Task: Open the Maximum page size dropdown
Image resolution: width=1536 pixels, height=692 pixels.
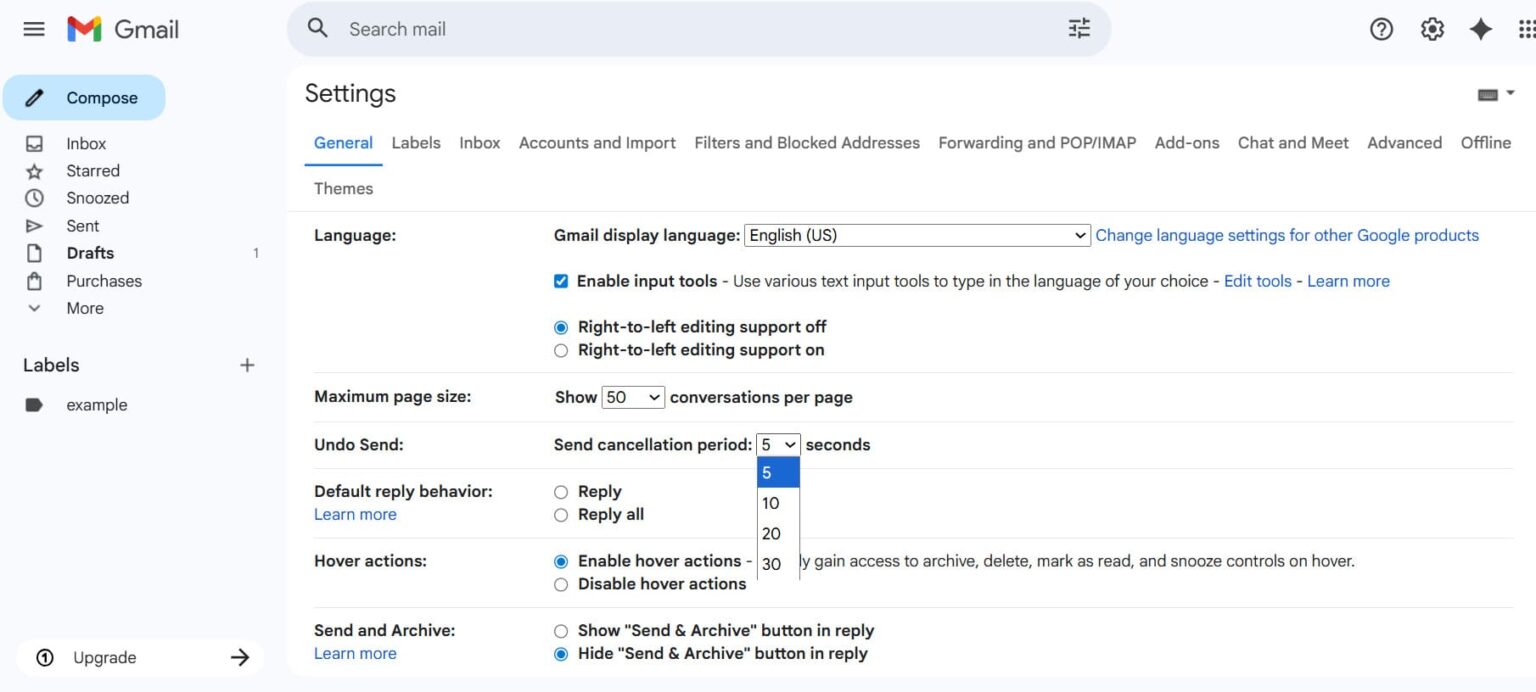Action: click(x=633, y=396)
